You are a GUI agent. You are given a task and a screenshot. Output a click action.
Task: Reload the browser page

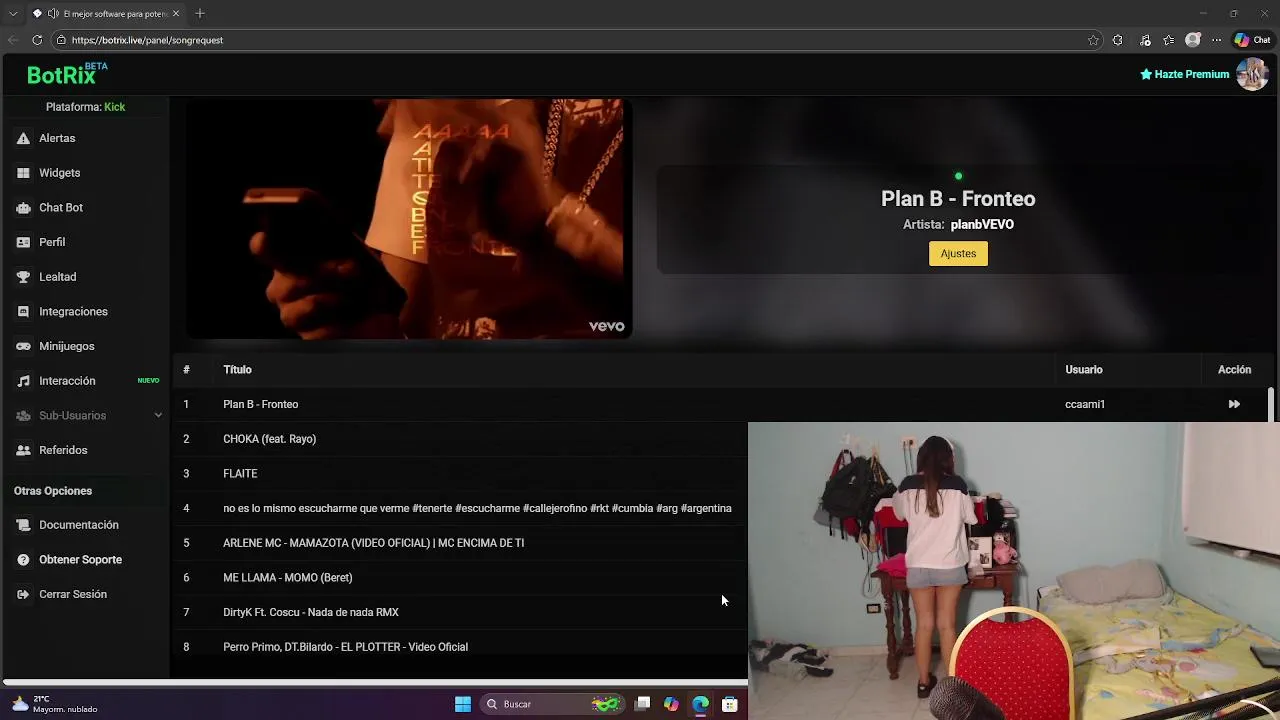(x=37, y=40)
